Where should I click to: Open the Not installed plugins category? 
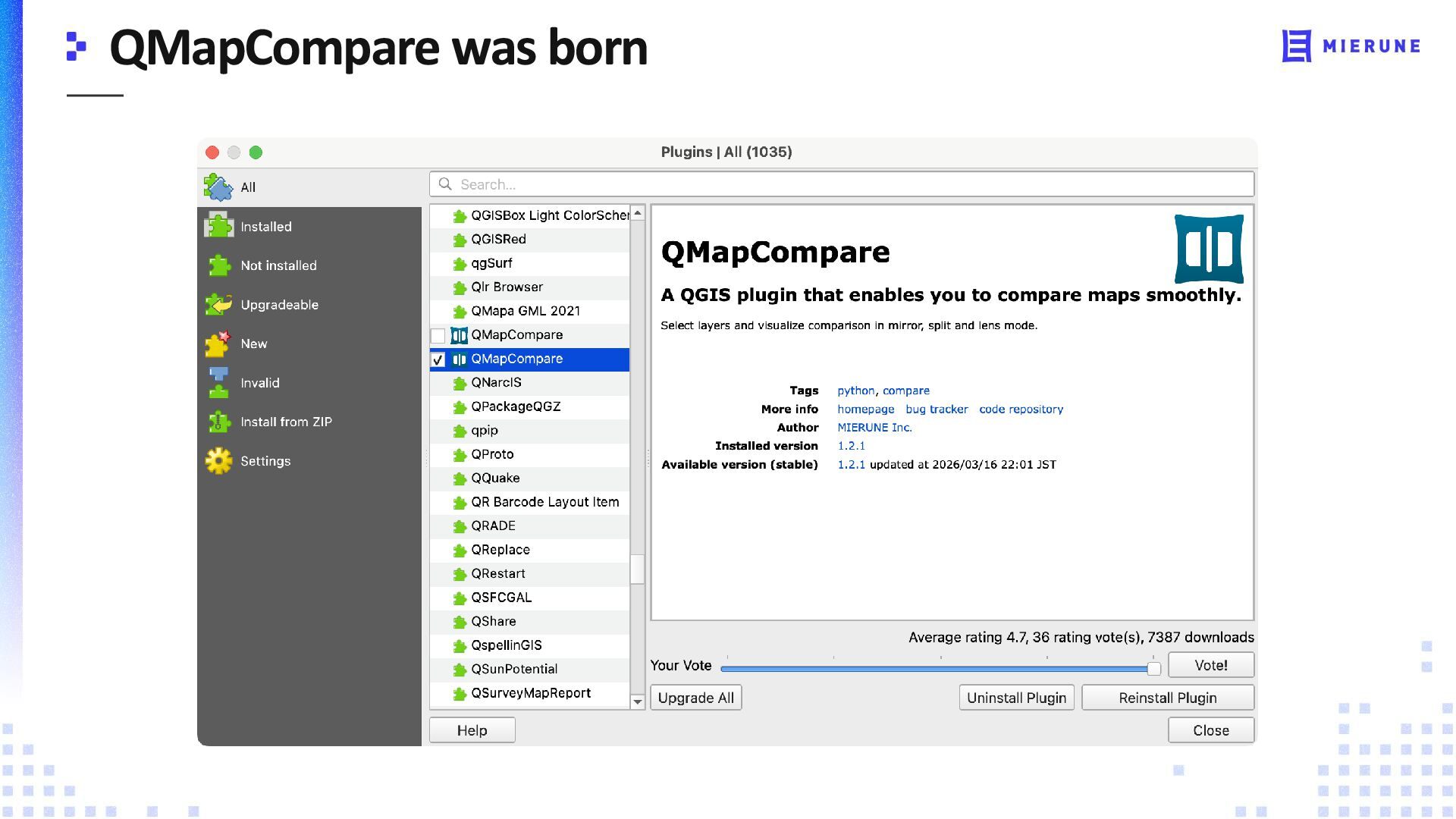pos(278,265)
